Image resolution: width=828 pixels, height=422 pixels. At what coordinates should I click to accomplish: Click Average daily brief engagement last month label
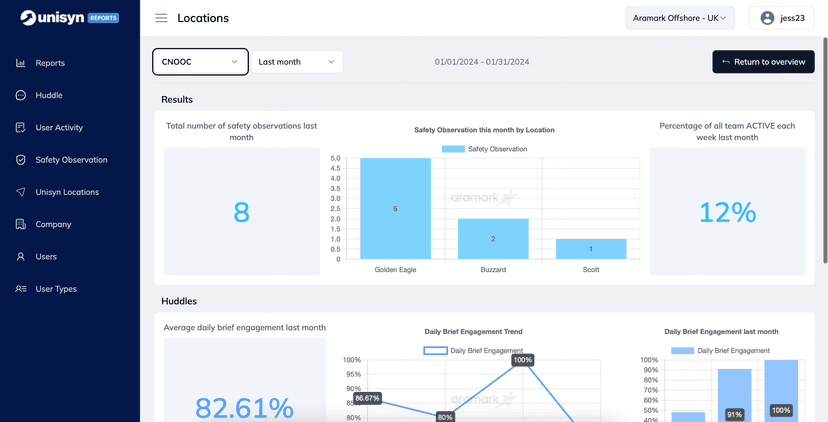click(x=244, y=327)
